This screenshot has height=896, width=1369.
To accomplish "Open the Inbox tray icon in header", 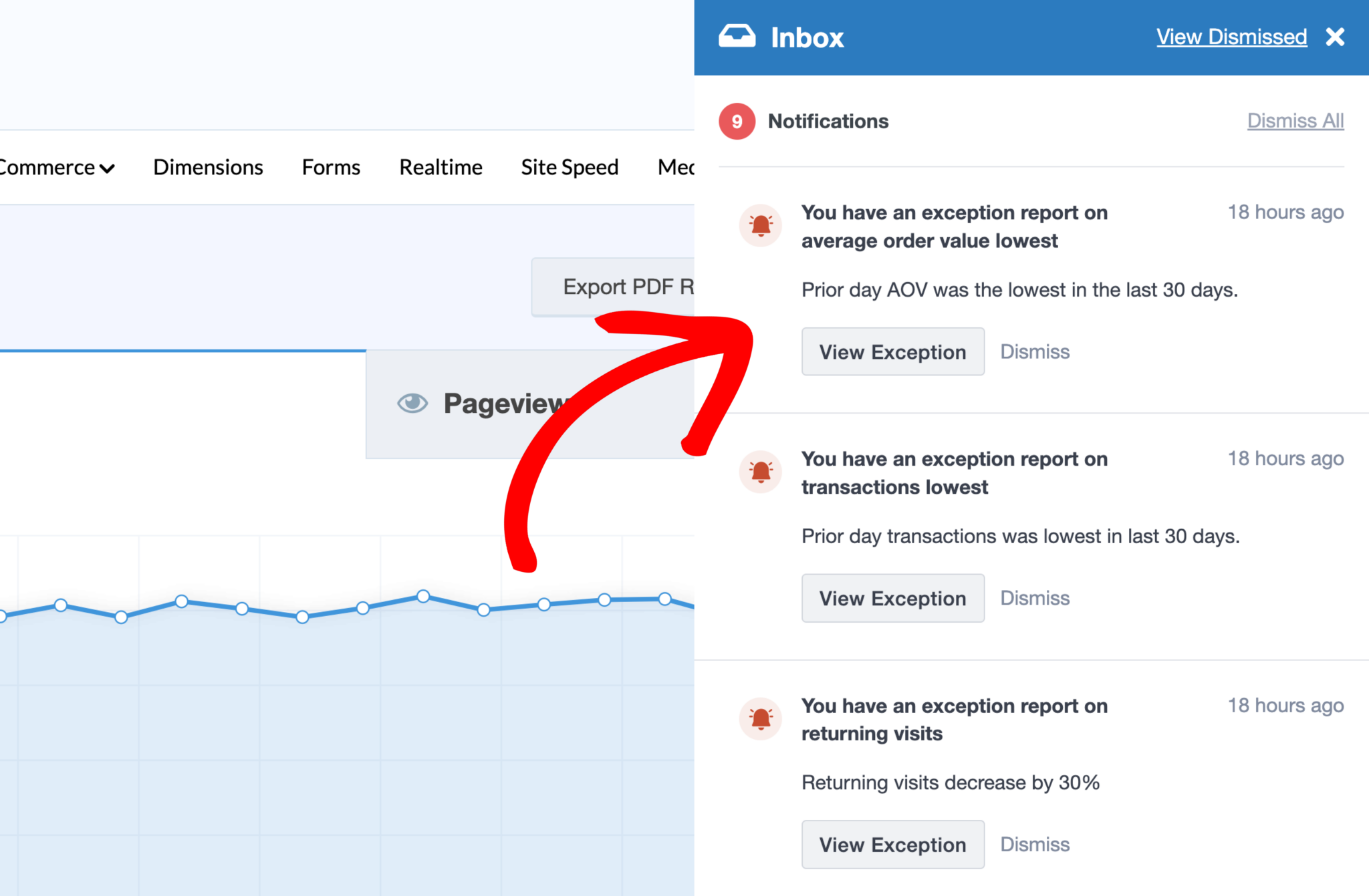I will point(737,35).
